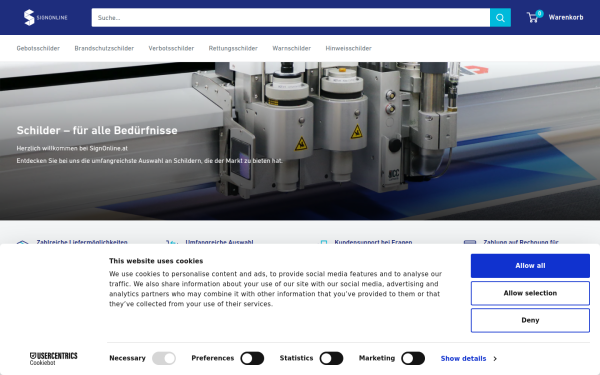Open the Warenkorb shopping cart icon
This screenshot has height=375, width=600.
pyautogui.click(x=534, y=17)
